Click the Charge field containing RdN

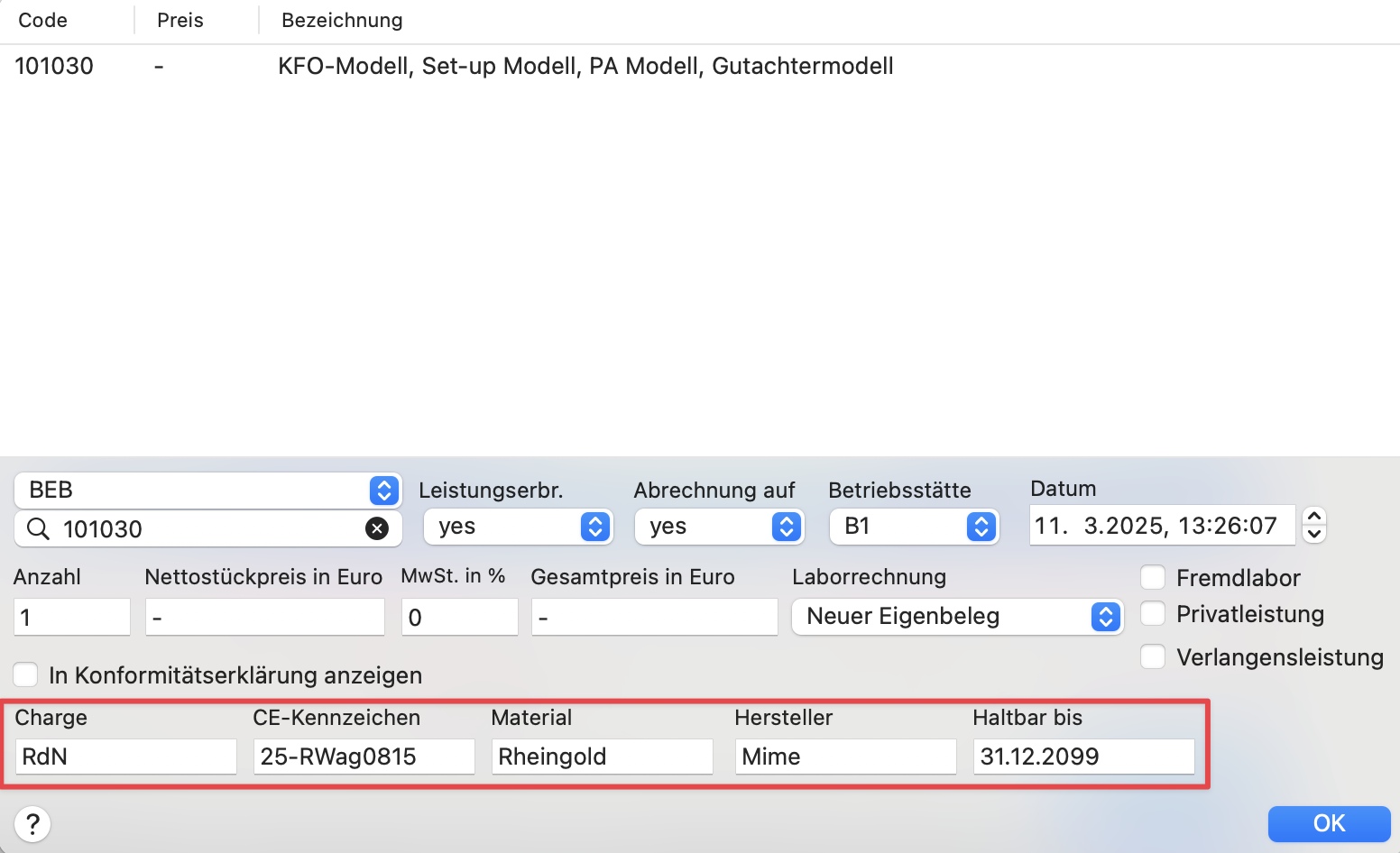tap(126, 757)
